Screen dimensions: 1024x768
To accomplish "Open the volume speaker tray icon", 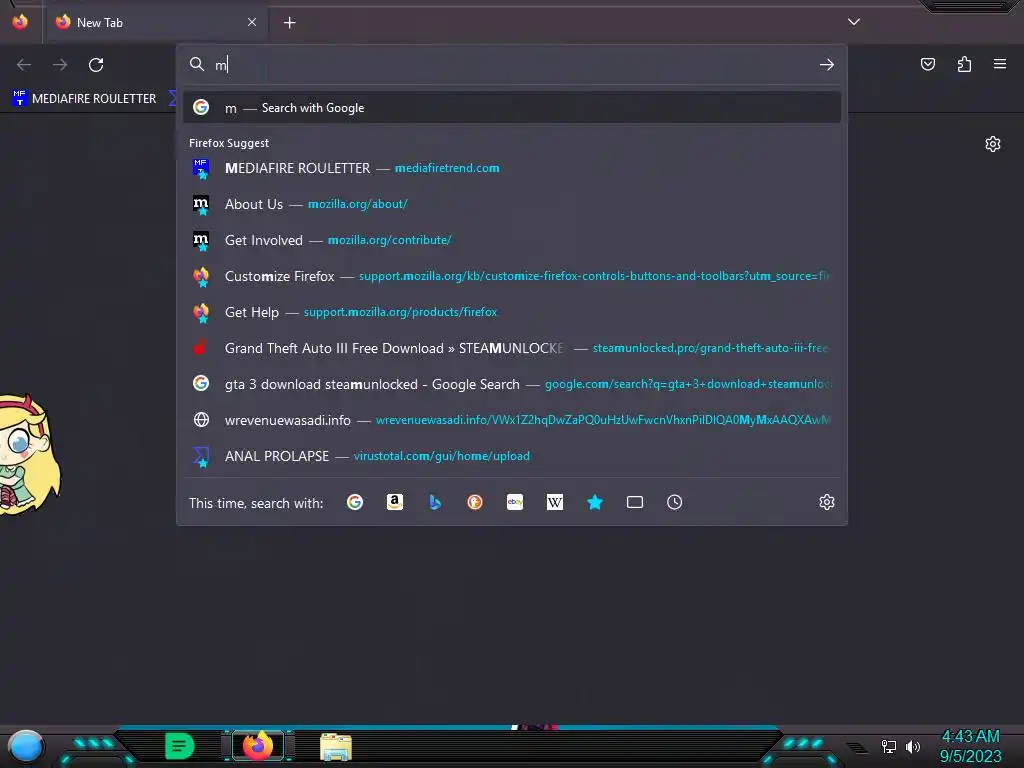I will [x=913, y=746].
